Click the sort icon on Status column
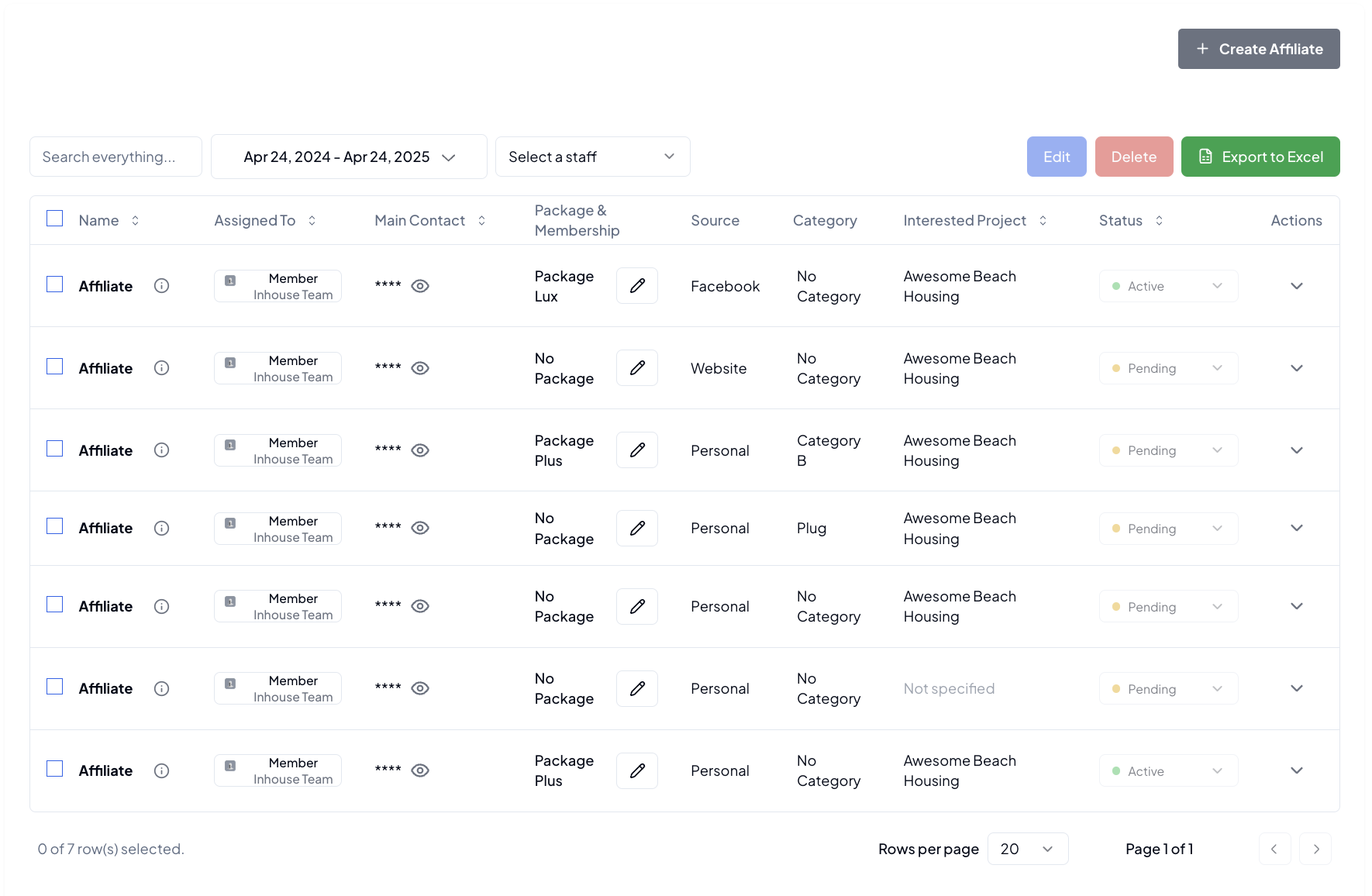This screenshot has height=896, width=1372. (x=1159, y=221)
